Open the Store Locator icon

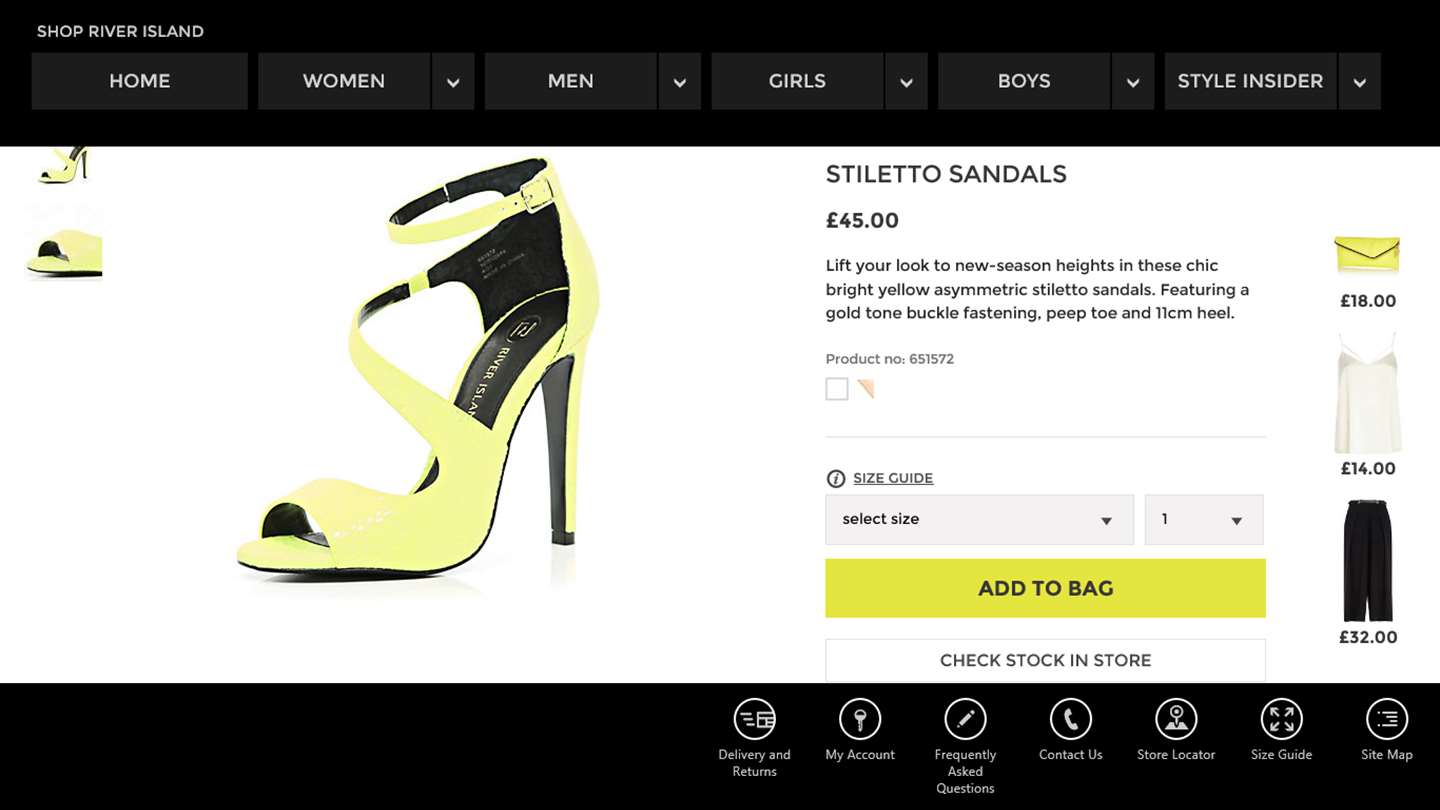(x=1176, y=719)
